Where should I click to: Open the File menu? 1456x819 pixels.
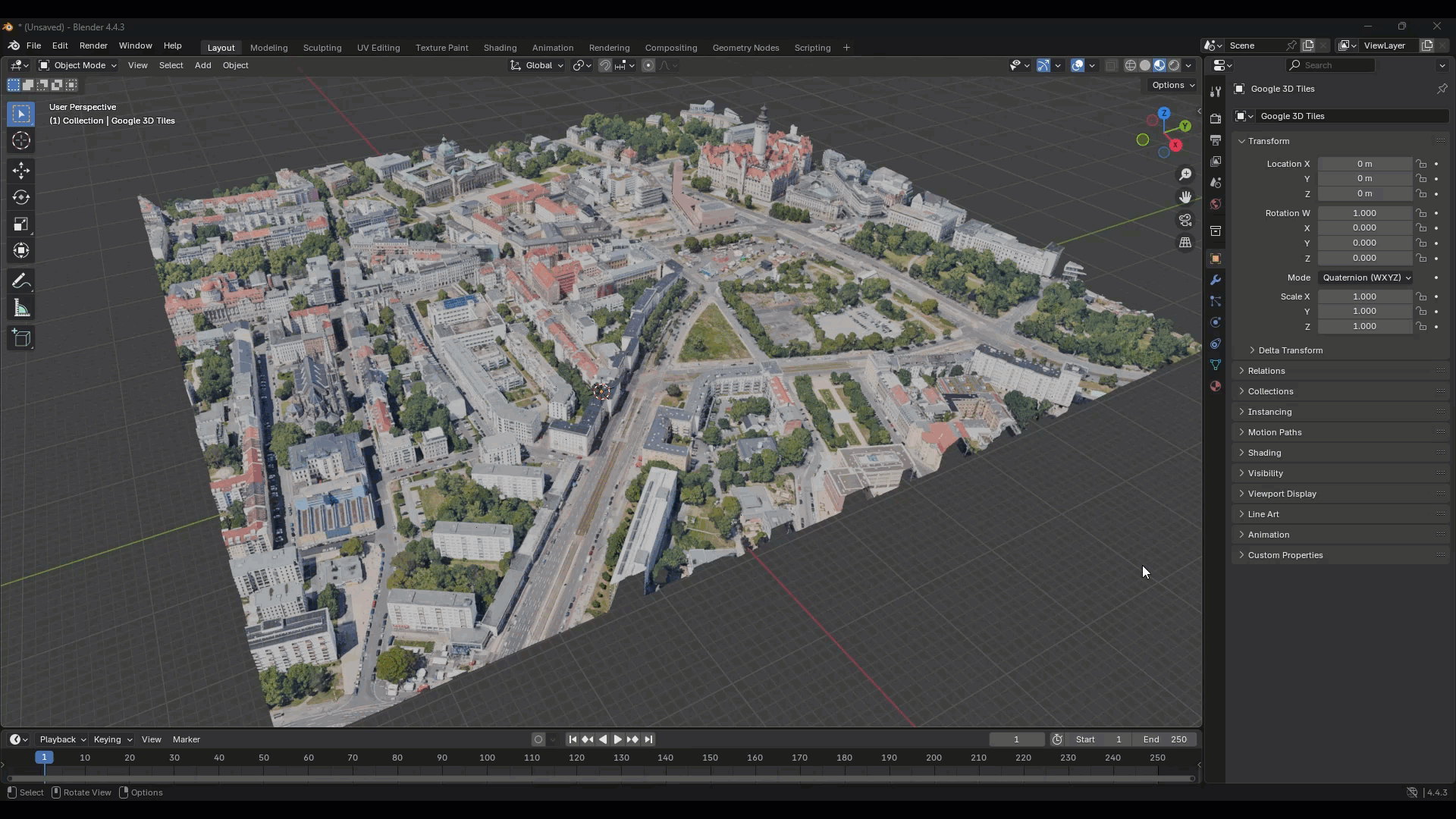[33, 45]
